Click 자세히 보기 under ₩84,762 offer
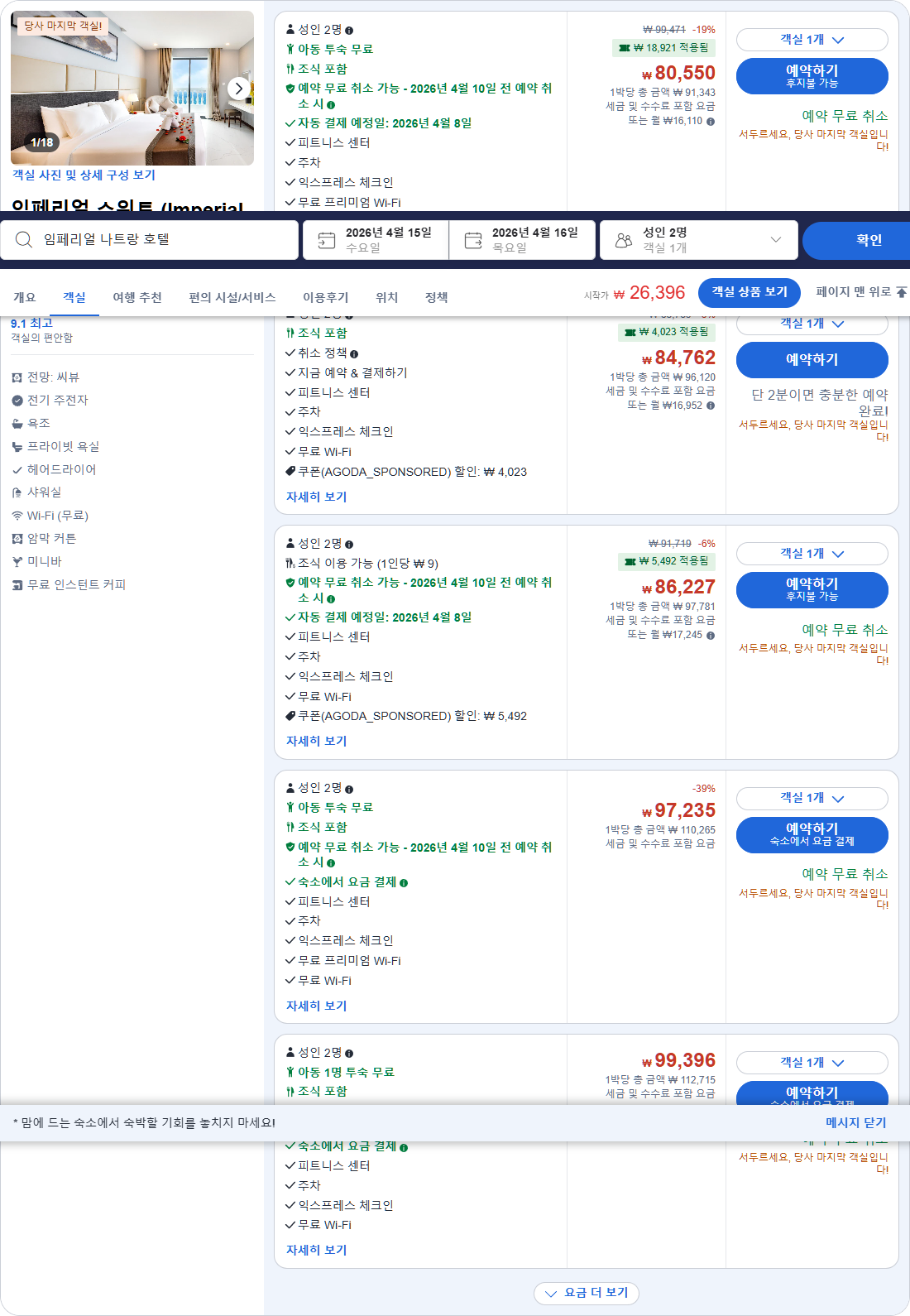The width and height of the screenshot is (910, 1316). [317, 497]
